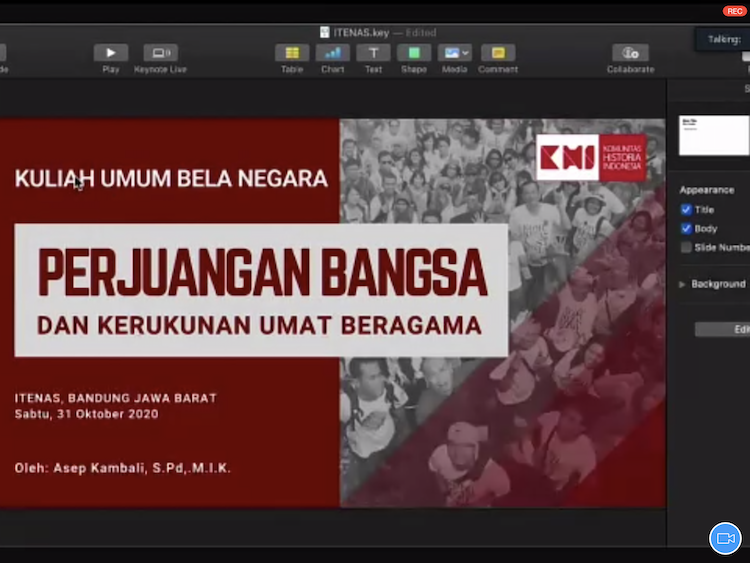Insert a Table
This screenshot has height=563, width=750.
(292, 53)
